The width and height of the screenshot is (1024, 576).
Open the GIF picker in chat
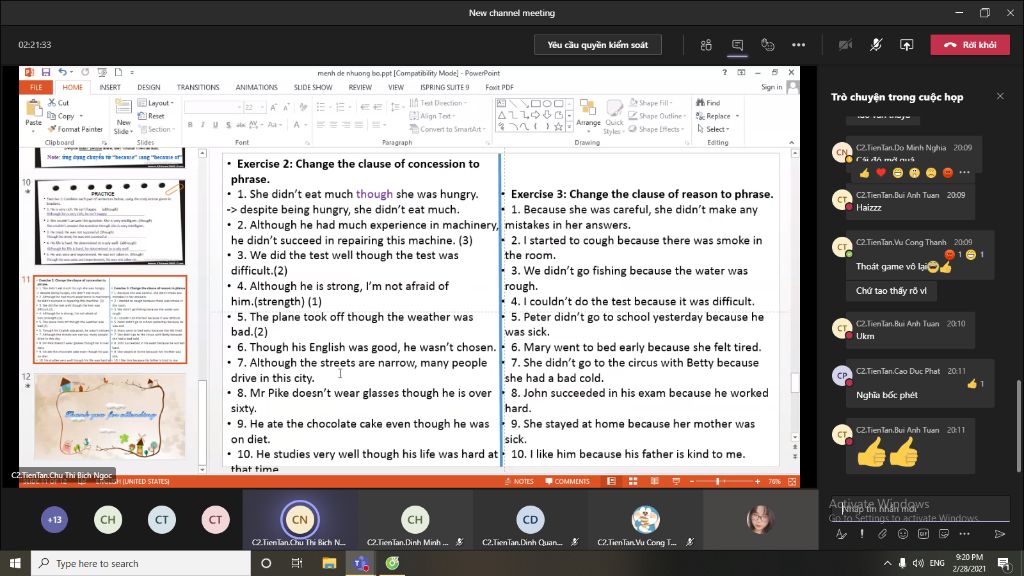point(923,534)
